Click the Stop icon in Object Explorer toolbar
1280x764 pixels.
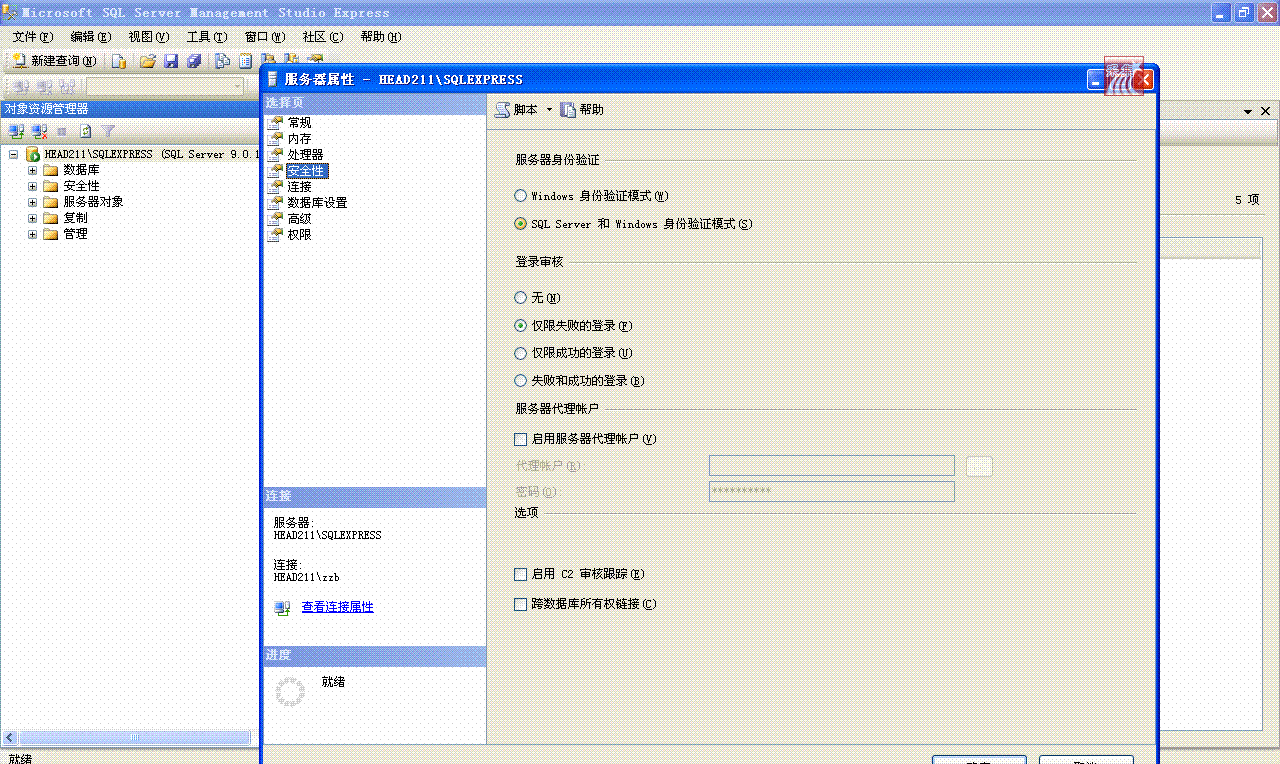coord(62,131)
